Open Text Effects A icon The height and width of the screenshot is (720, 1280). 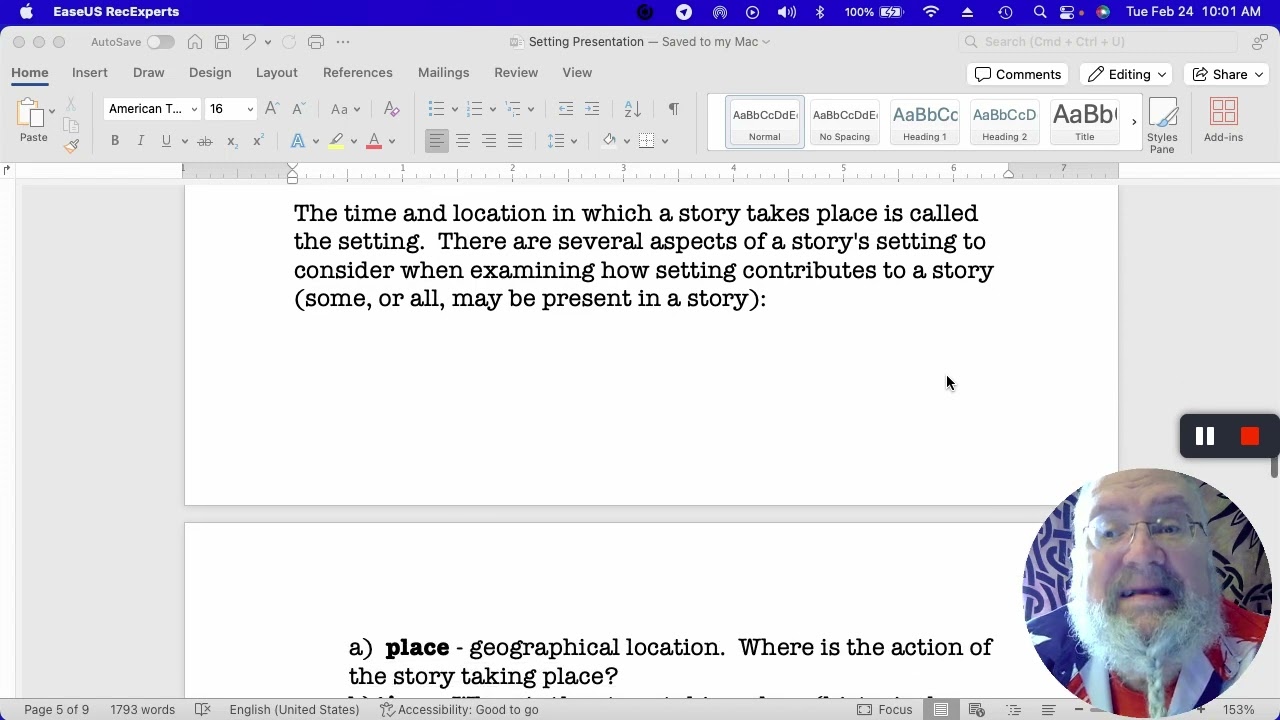point(298,141)
